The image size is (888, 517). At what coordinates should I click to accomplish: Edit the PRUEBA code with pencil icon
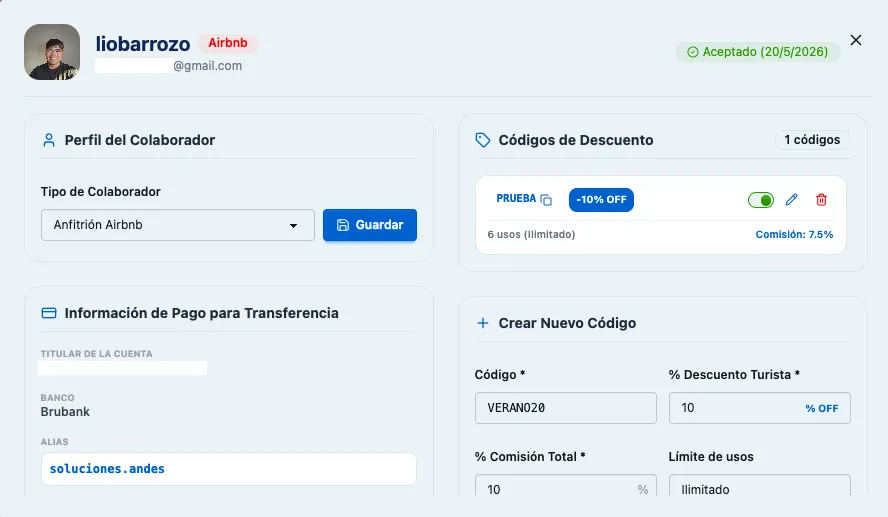tap(791, 200)
